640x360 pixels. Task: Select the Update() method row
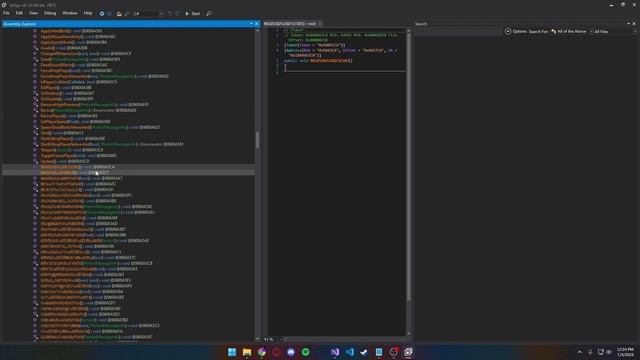(61, 161)
